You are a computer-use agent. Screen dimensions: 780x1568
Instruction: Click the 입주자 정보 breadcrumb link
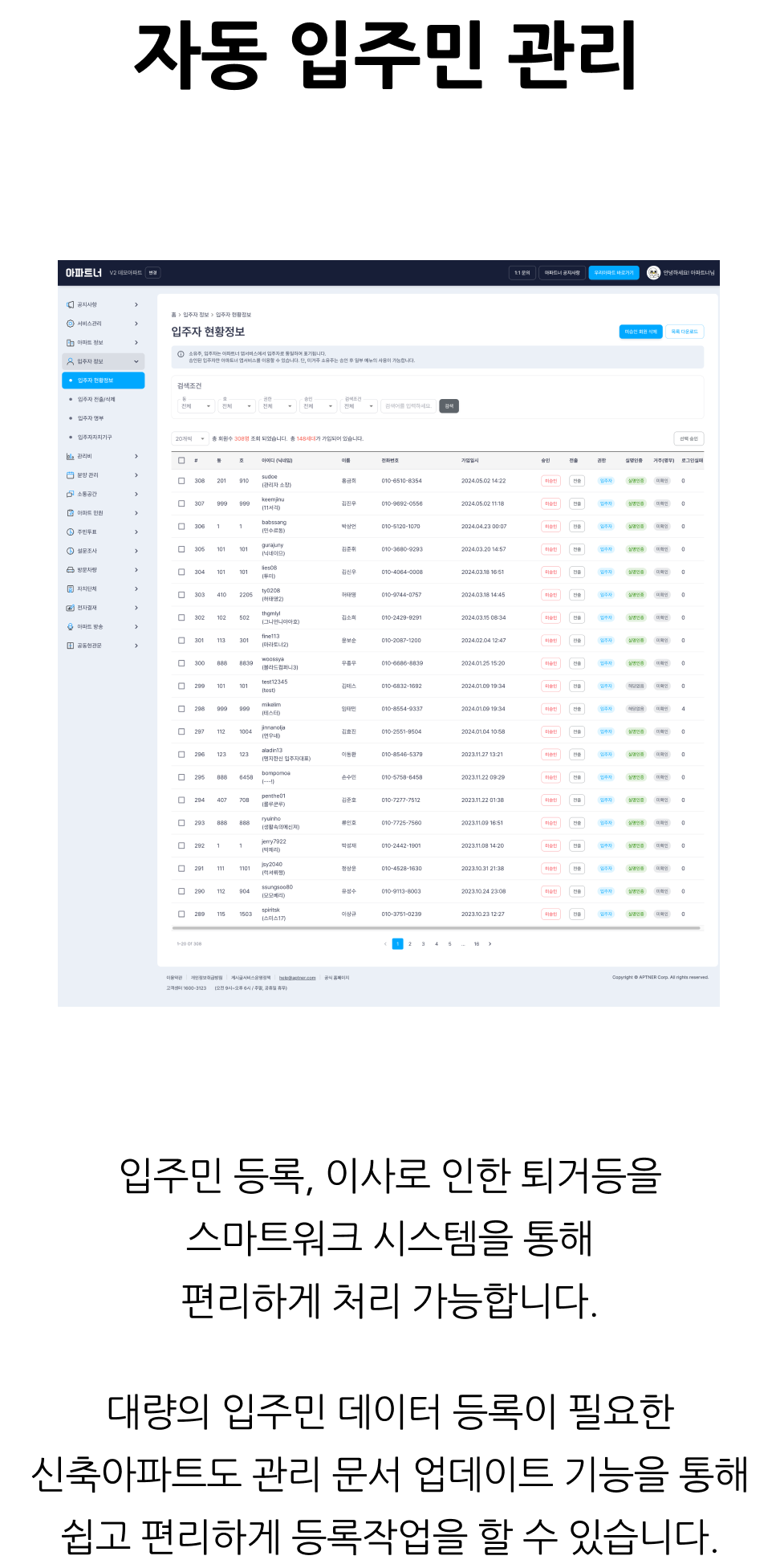196,315
